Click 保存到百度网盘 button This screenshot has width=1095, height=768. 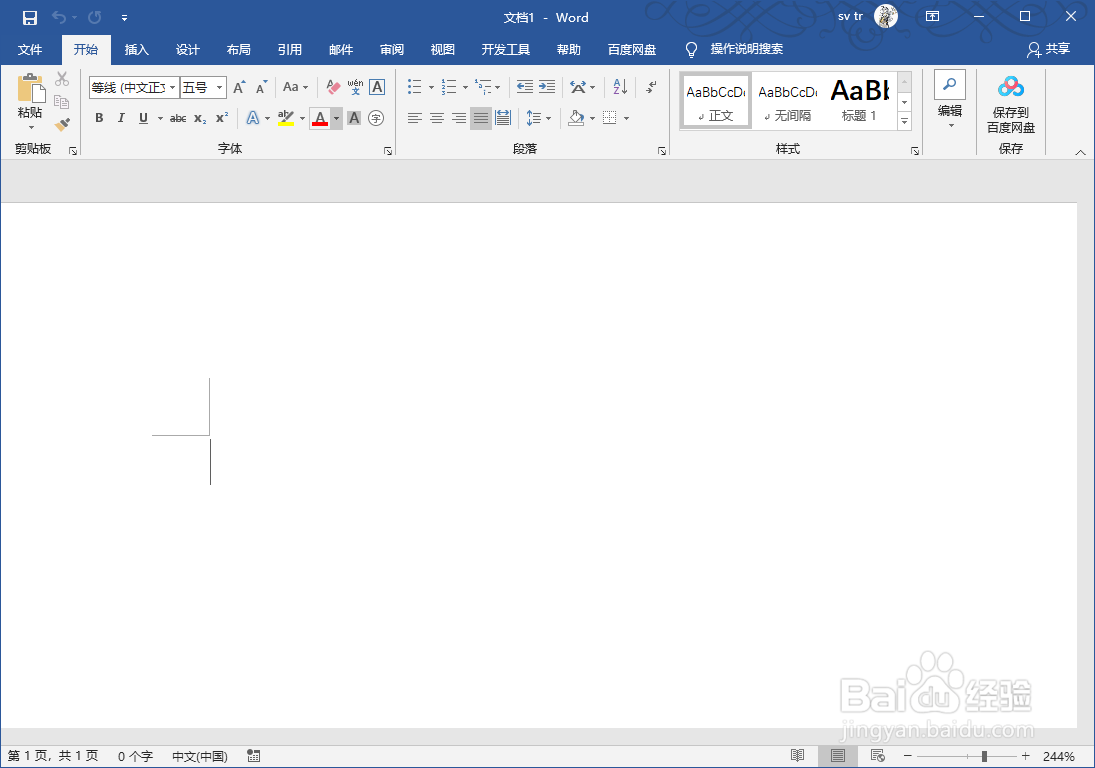point(1011,105)
